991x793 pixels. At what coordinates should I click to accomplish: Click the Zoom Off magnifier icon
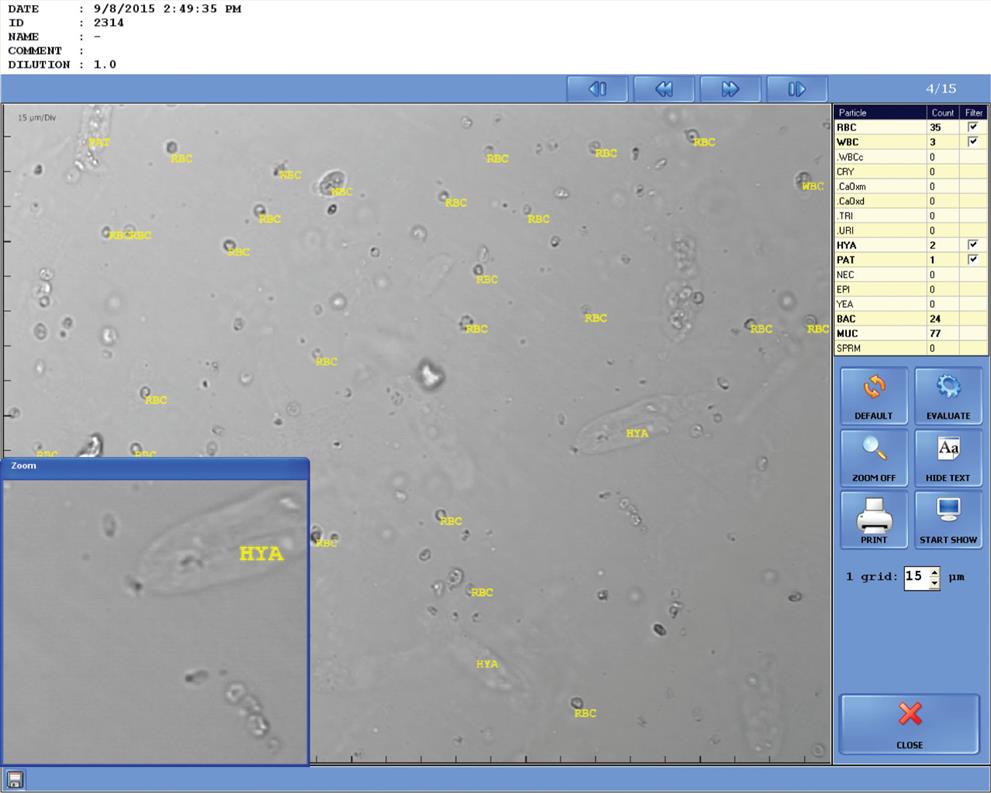(x=873, y=450)
